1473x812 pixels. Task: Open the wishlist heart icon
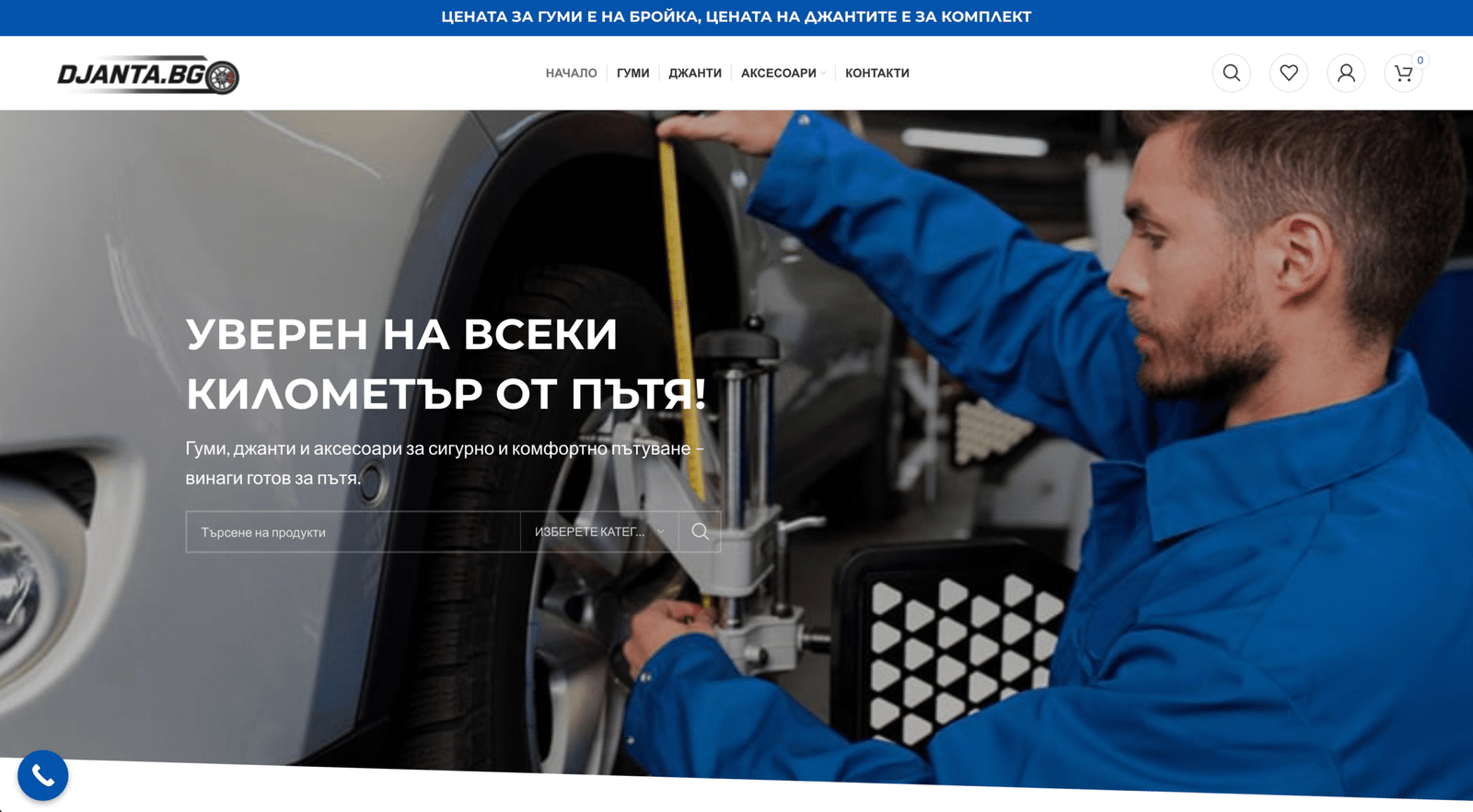1289,73
